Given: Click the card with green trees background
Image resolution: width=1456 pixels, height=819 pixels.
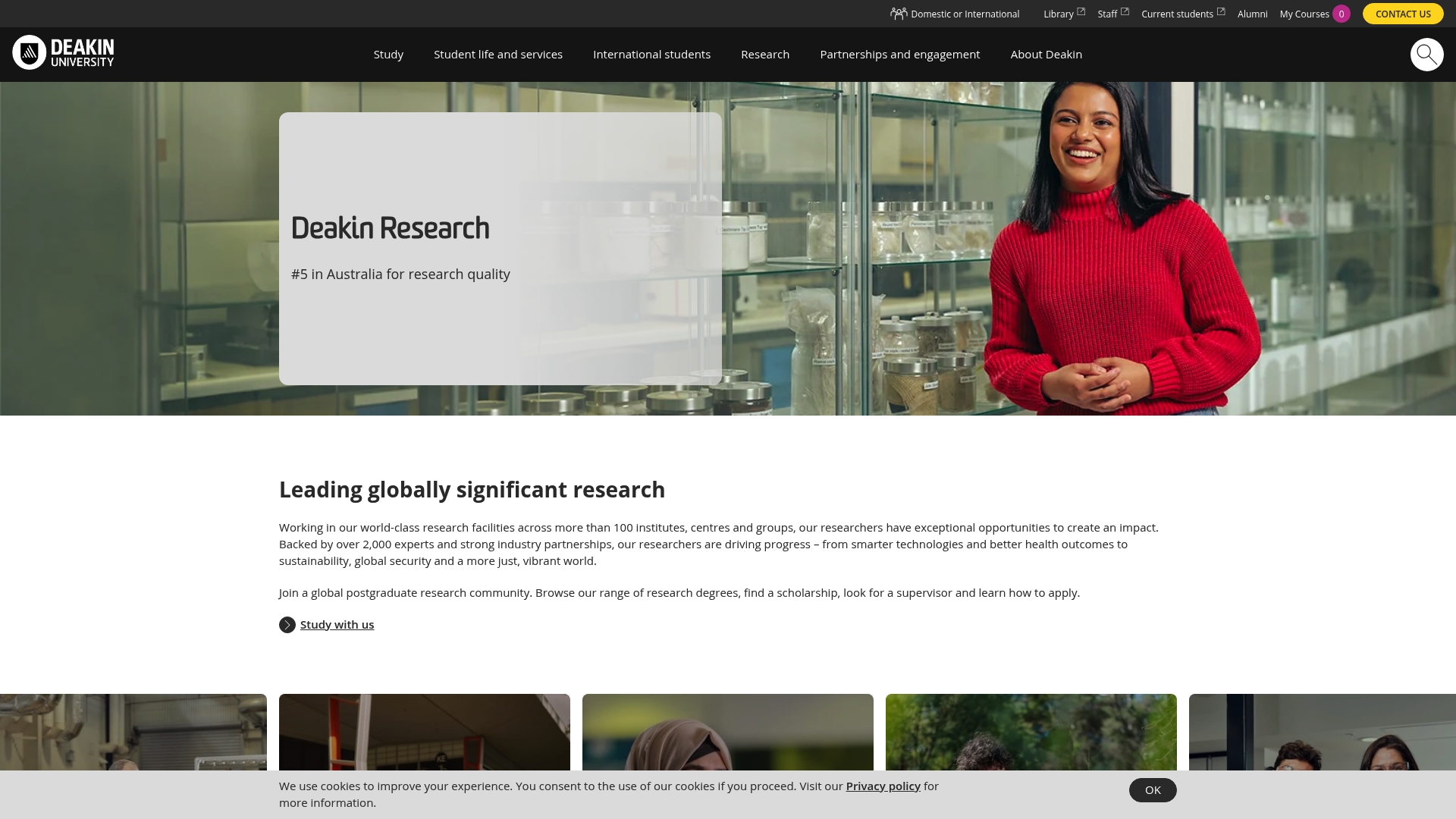Looking at the screenshot, I should click(1031, 733).
